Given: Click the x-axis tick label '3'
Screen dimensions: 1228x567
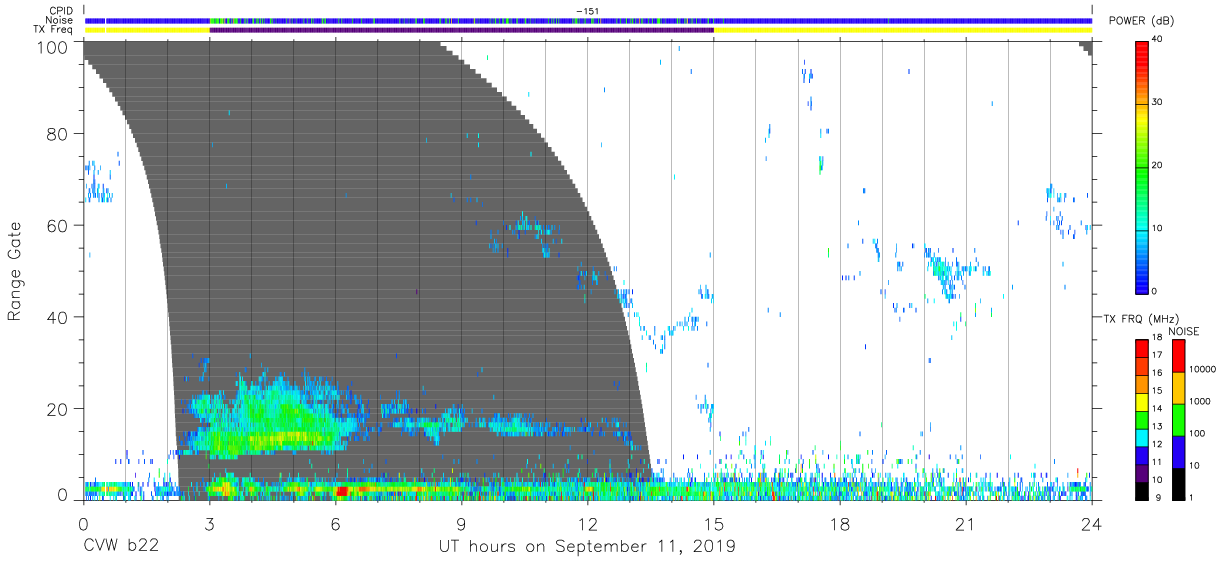Looking at the screenshot, I should point(209,524).
